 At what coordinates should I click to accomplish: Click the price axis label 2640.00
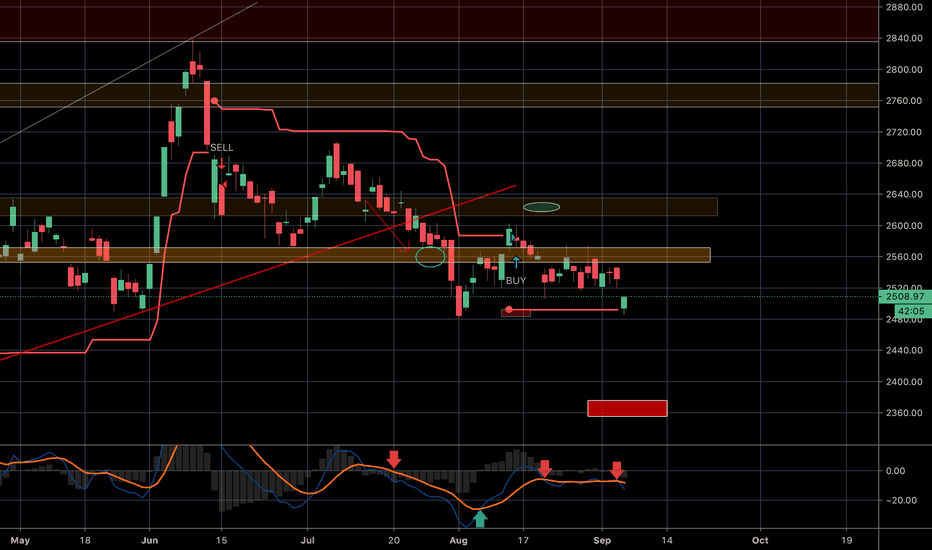tap(904, 194)
